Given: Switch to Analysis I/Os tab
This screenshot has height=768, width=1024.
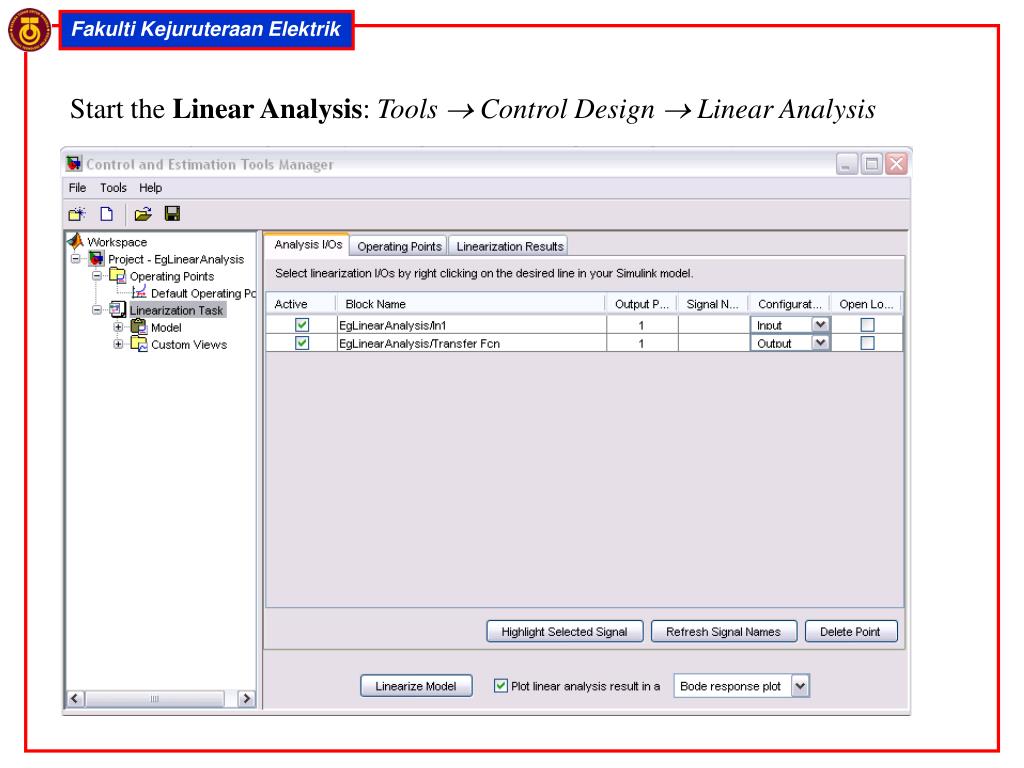Looking at the screenshot, I should coord(308,244).
